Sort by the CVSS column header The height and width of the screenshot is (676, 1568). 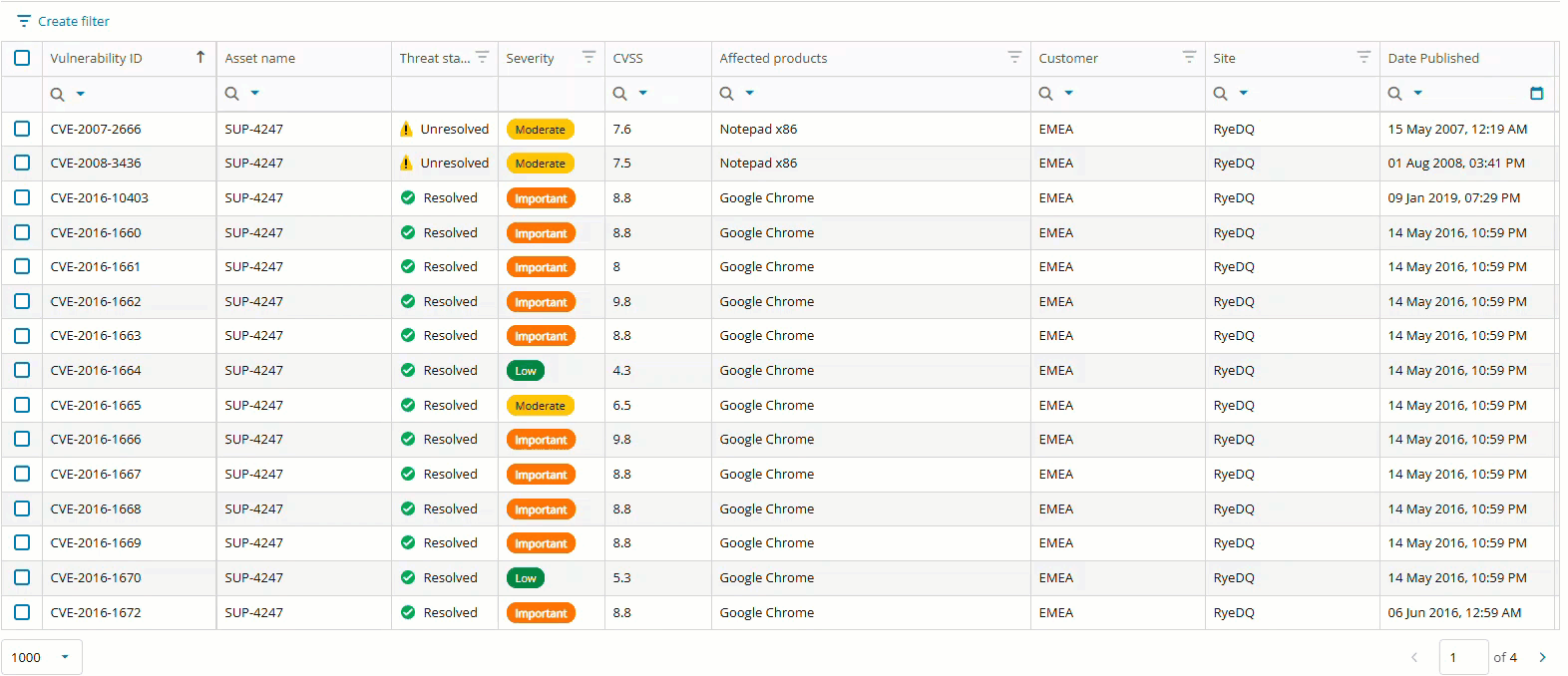(x=627, y=58)
